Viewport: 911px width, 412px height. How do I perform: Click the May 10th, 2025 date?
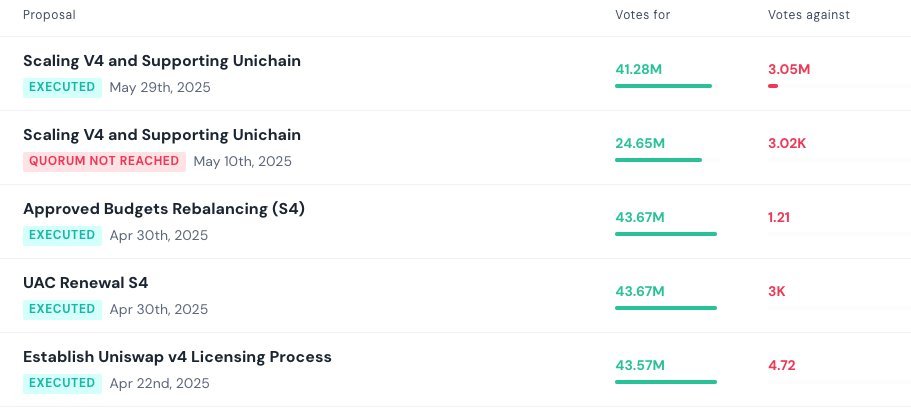pos(242,161)
